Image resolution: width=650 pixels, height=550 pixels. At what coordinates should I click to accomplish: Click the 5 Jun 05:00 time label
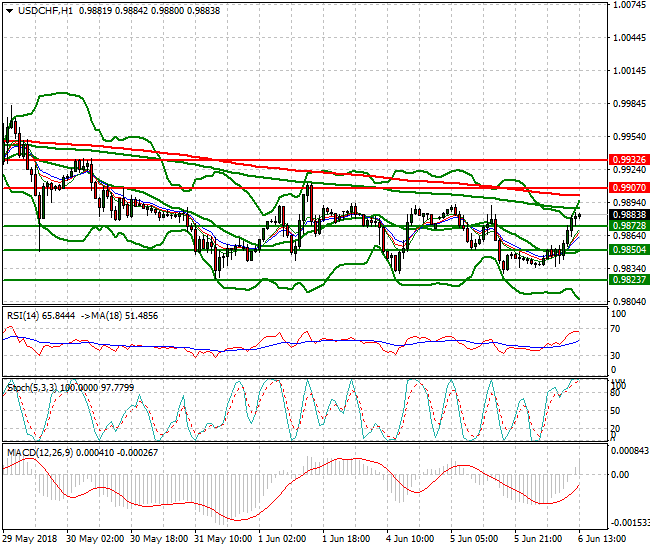tap(474, 539)
